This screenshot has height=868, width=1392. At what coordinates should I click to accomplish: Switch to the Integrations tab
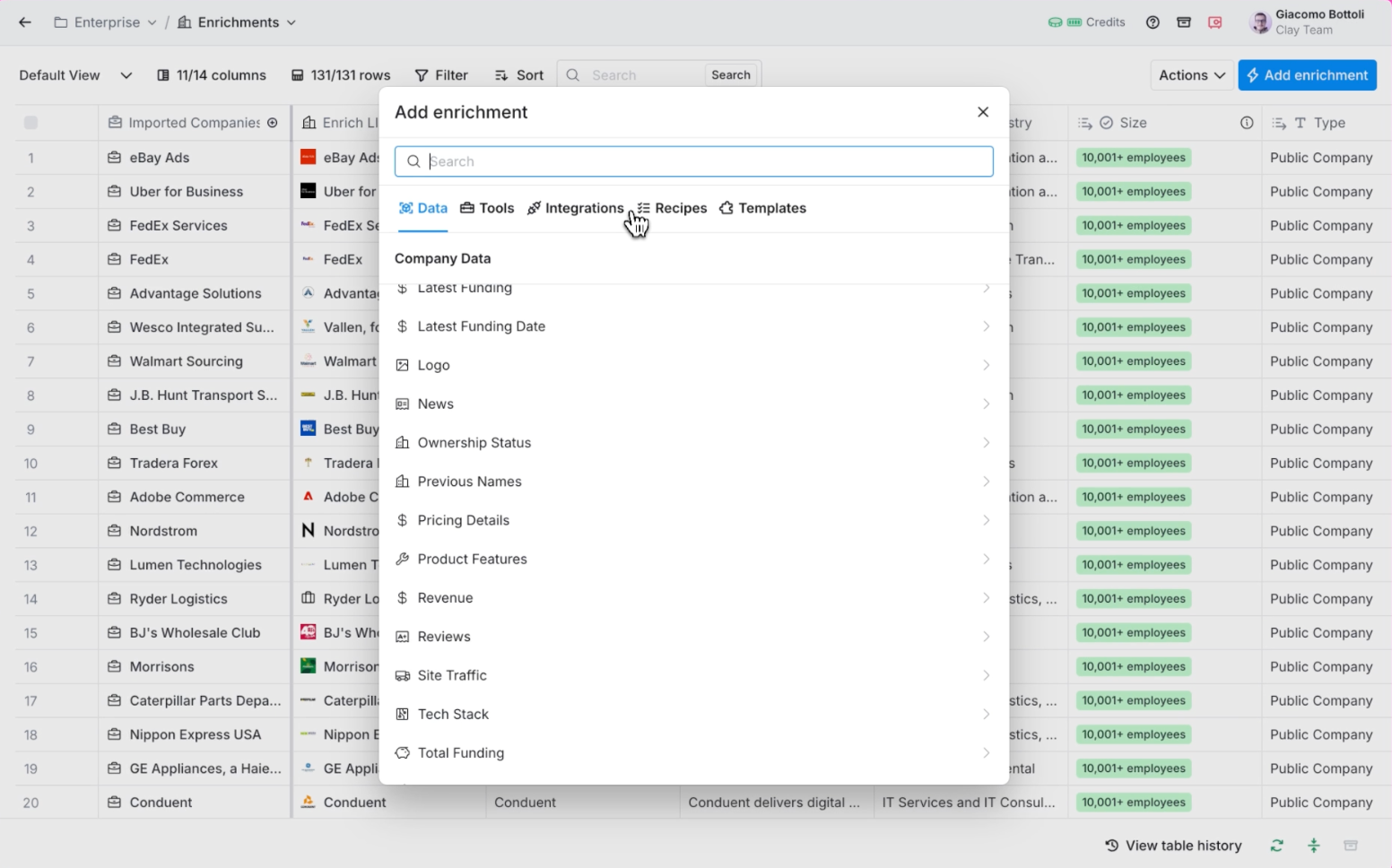coord(575,208)
